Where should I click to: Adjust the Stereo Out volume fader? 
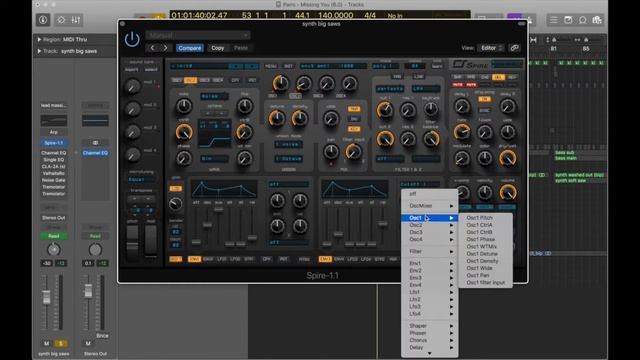[x=88, y=291]
